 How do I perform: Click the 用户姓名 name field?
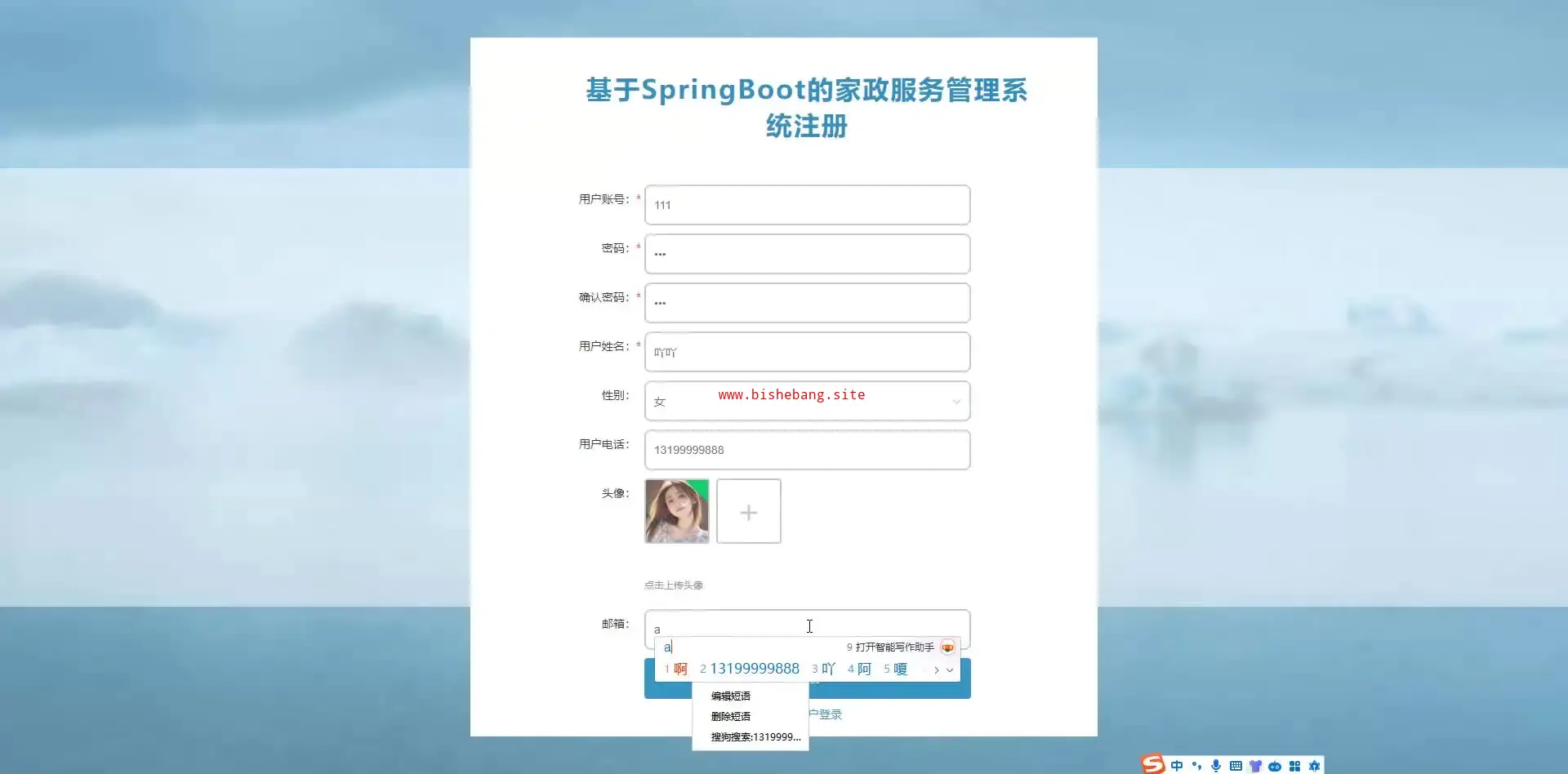pos(807,352)
